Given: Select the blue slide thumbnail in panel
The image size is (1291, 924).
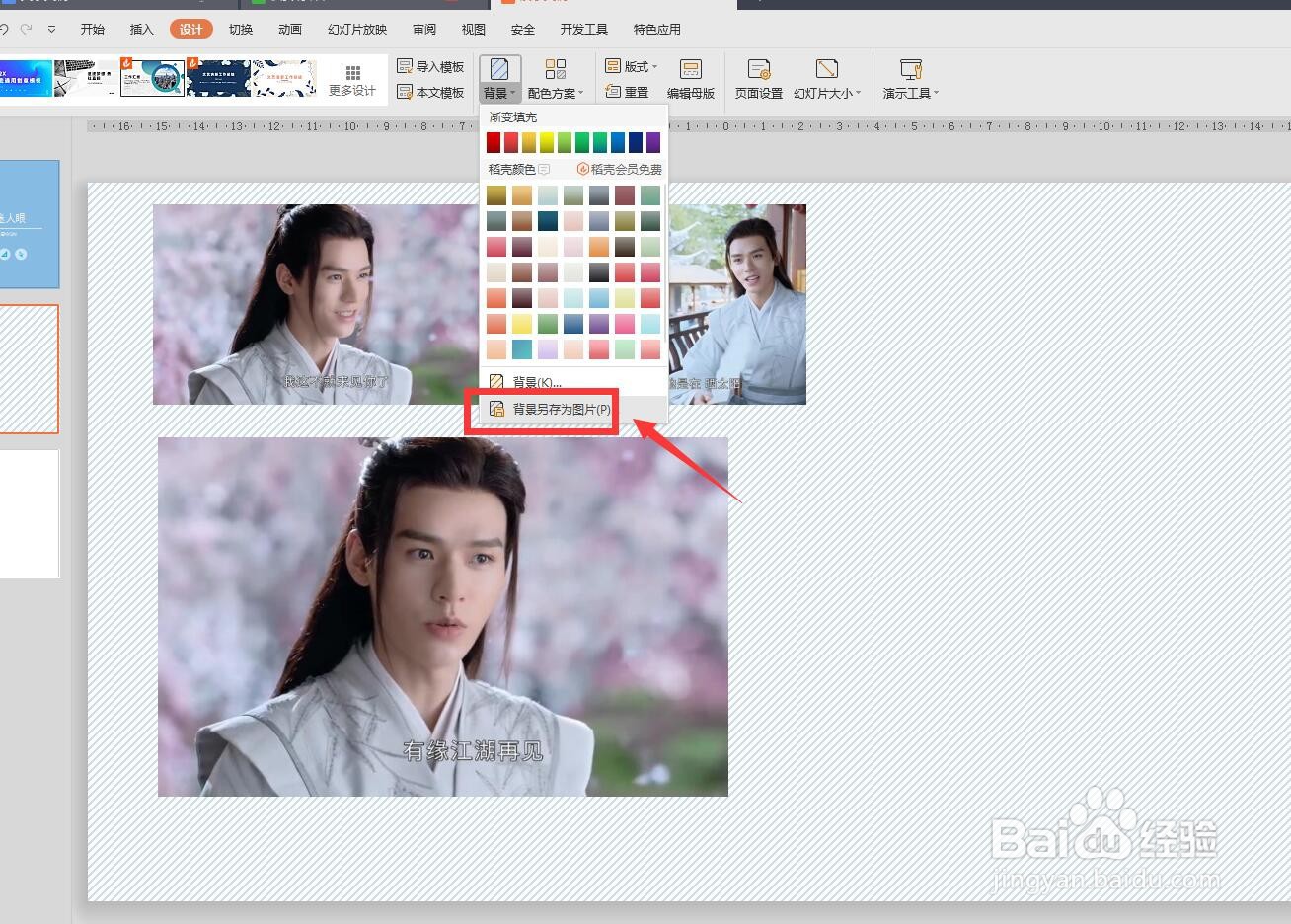Looking at the screenshot, I should pyautogui.click(x=30, y=224).
